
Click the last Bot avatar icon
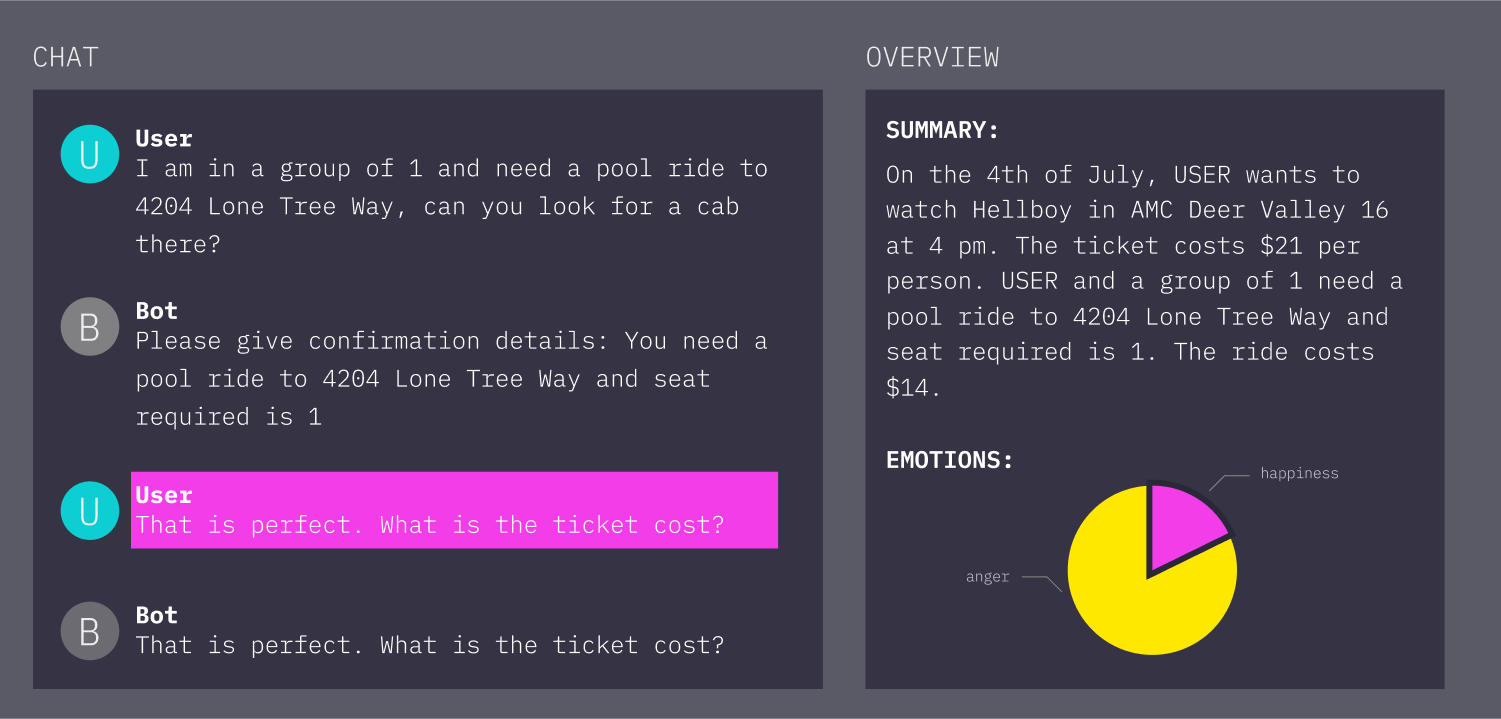click(90, 631)
